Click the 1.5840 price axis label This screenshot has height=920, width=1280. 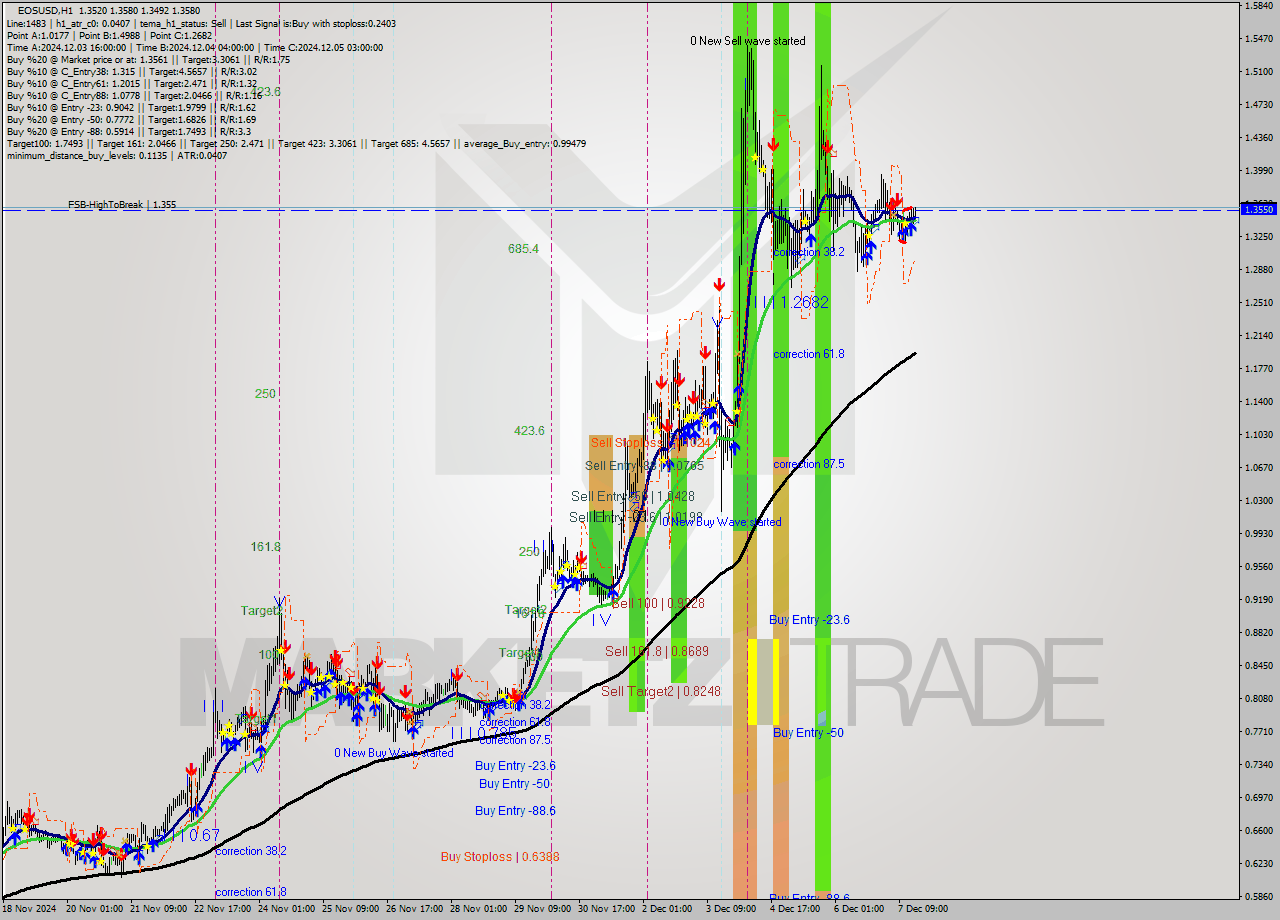pos(1258,5)
